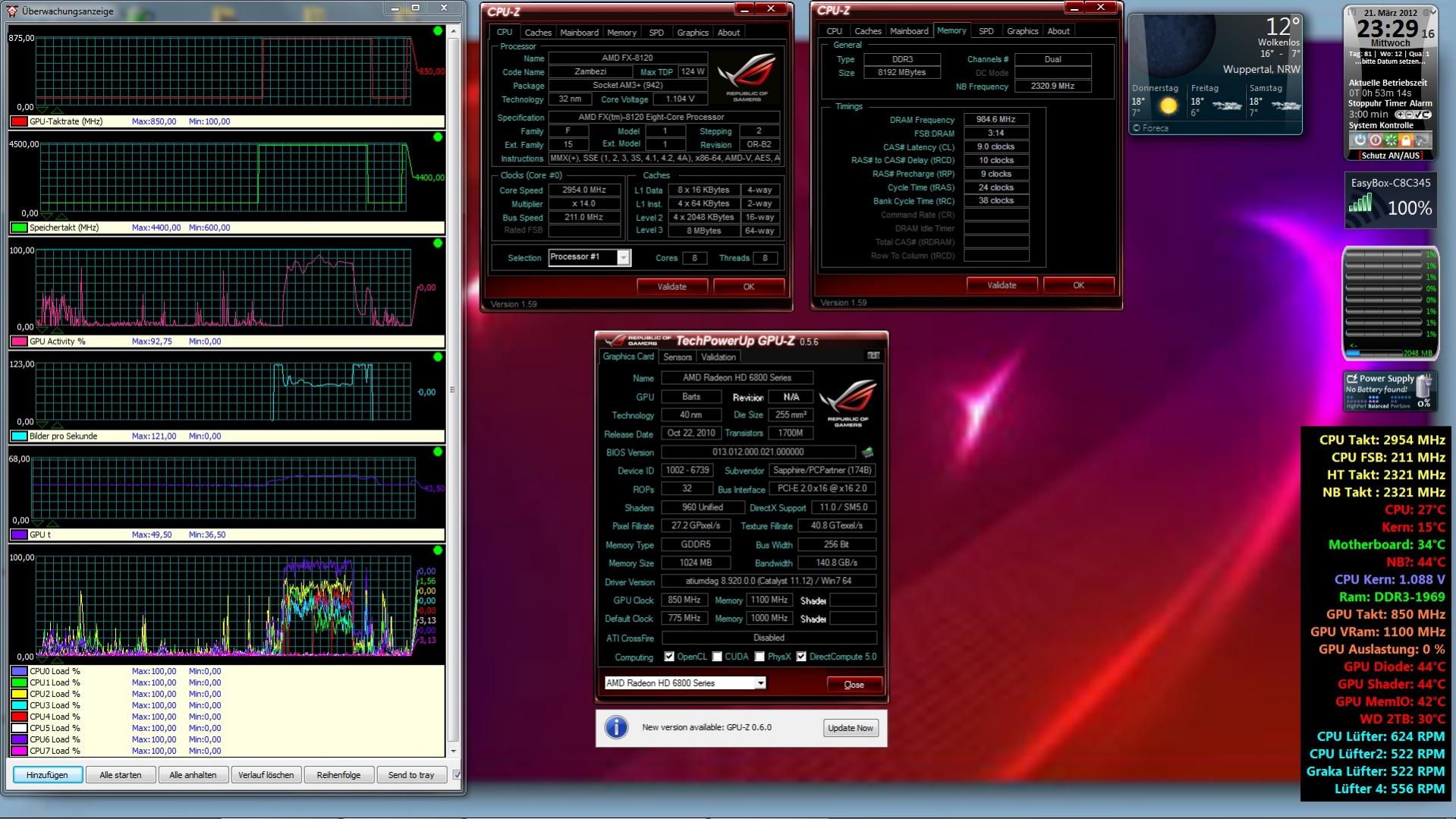Select the PwrSave power plan
This screenshot has width=1456, height=819.
(x=1400, y=406)
